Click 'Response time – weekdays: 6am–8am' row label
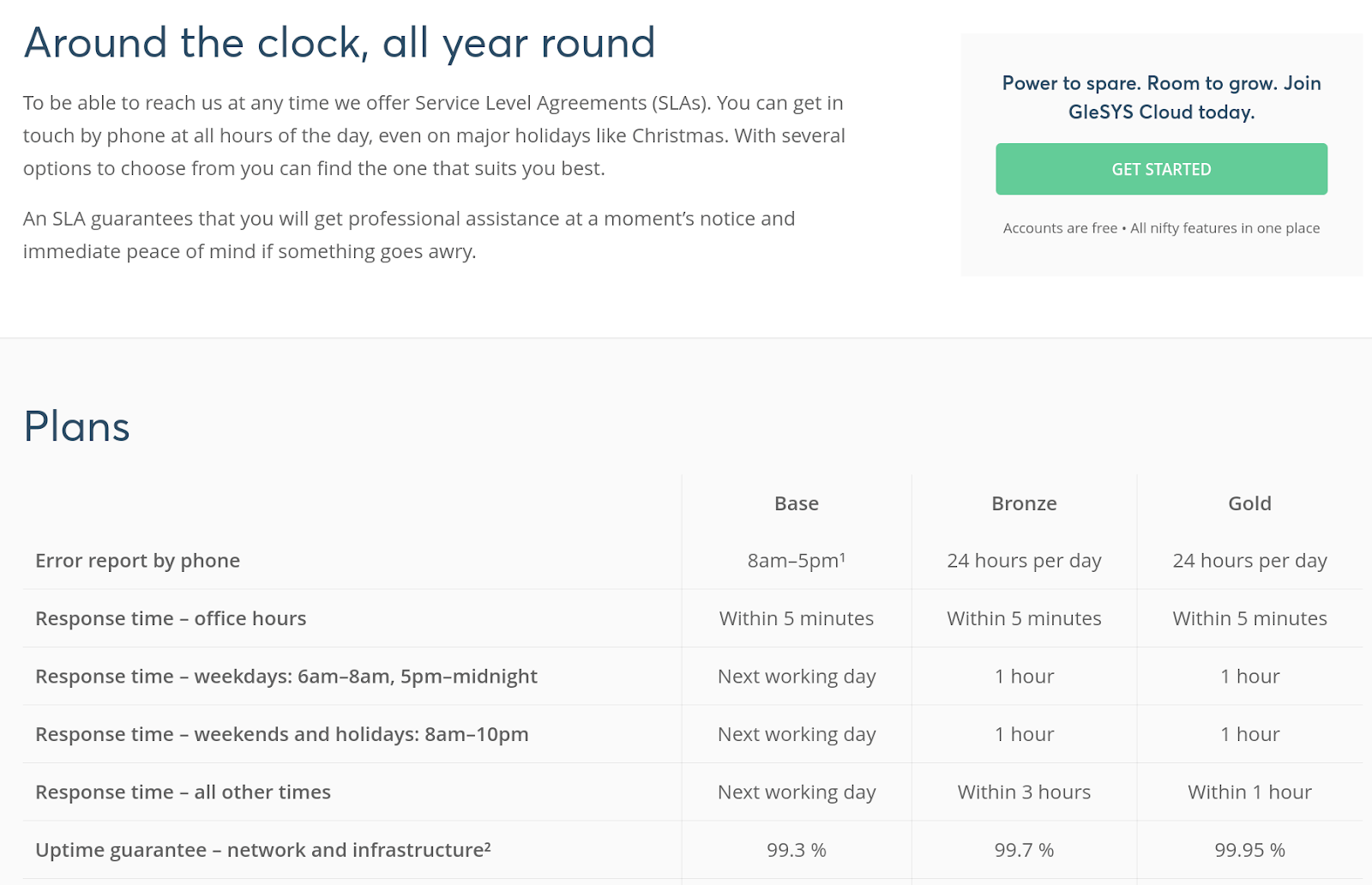 pyautogui.click(x=286, y=677)
